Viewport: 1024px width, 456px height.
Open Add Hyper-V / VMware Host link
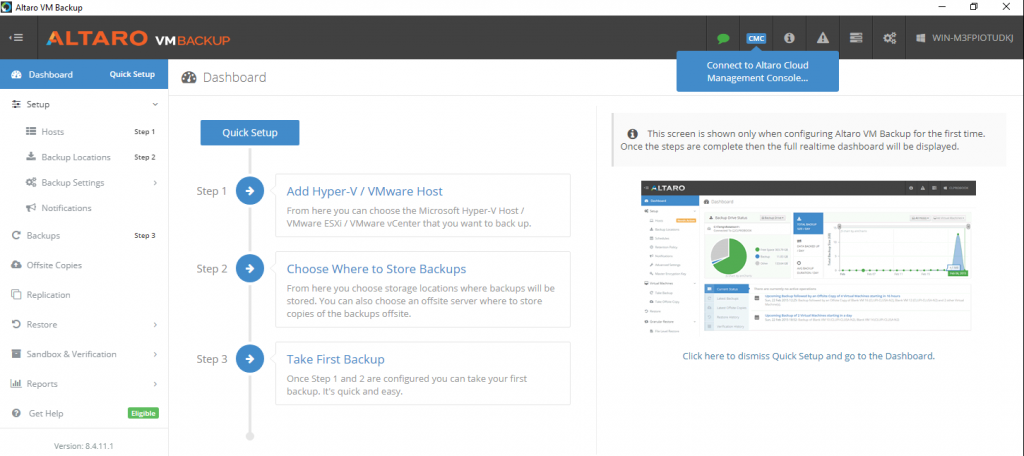click(x=364, y=191)
